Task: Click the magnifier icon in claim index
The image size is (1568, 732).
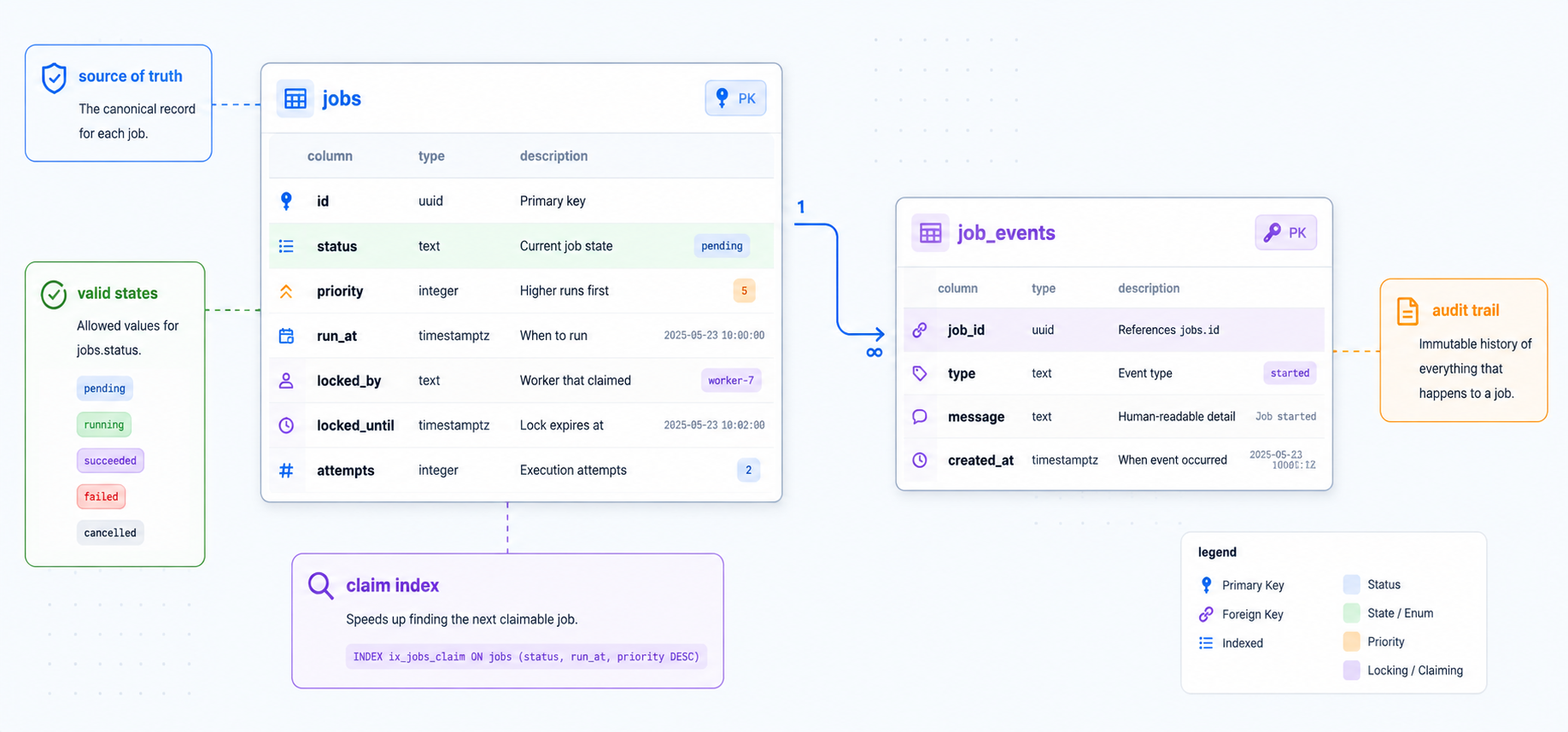Action: 320,586
